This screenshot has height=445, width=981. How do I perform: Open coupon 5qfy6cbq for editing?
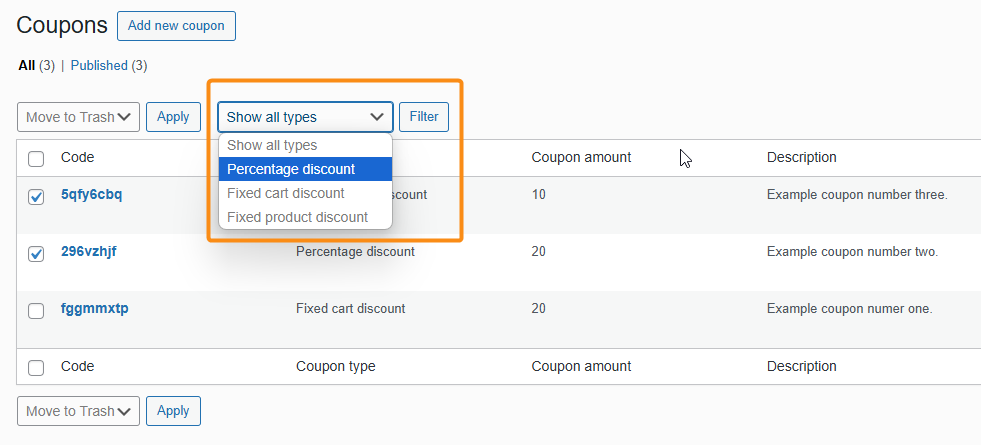coord(91,194)
